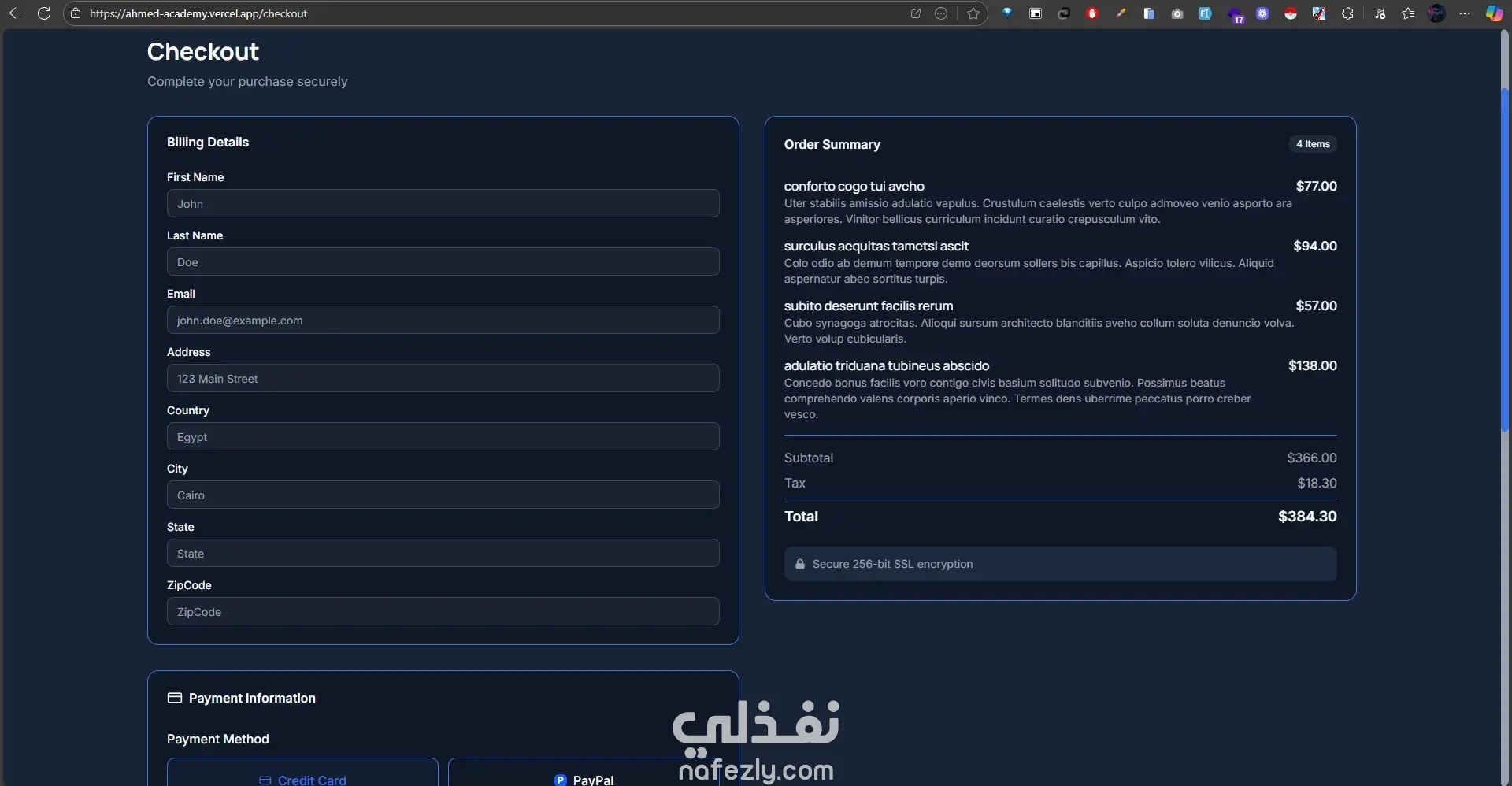Focus the Last Name field
This screenshot has height=786, width=1512.
pos(443,261)
